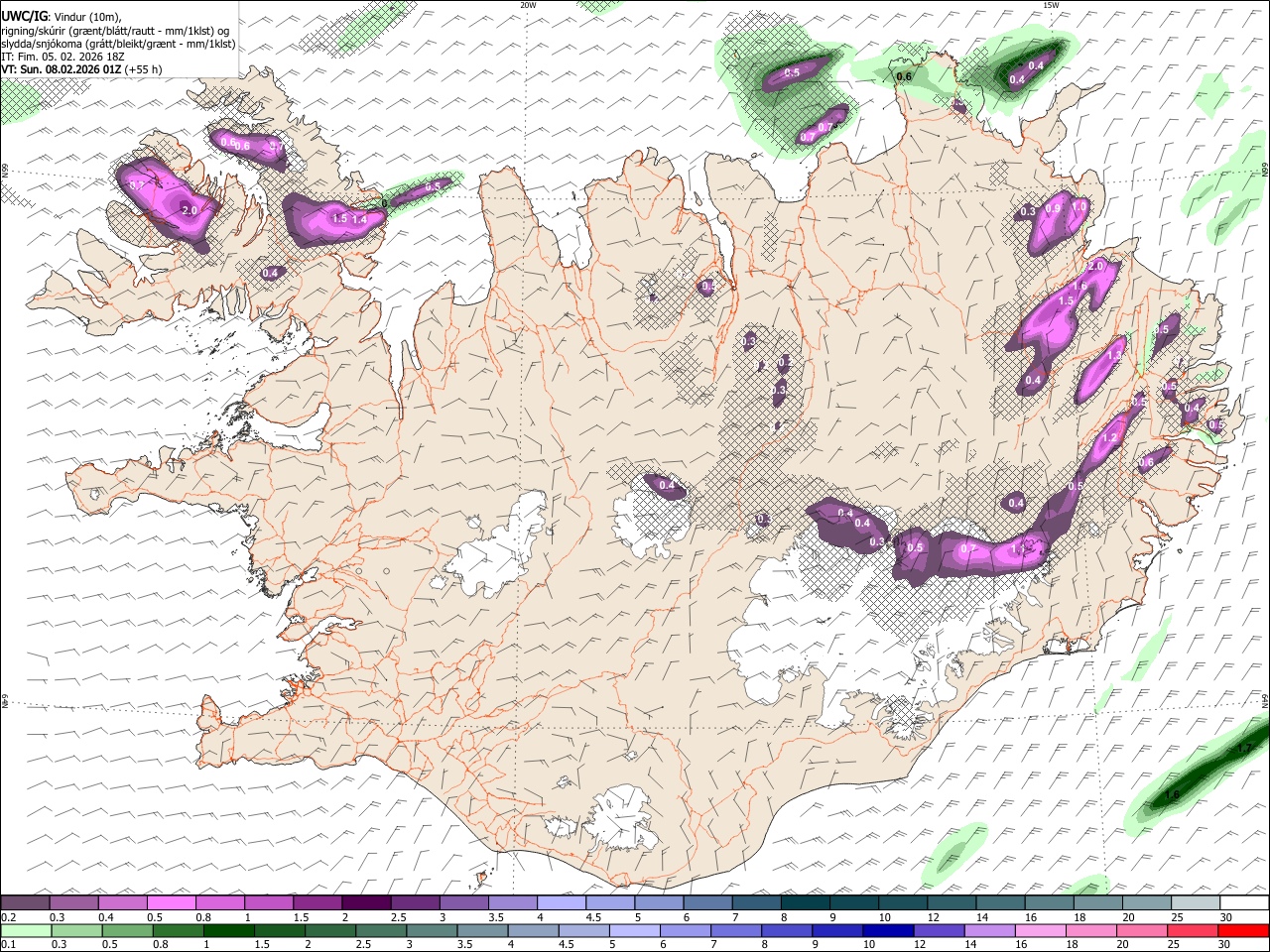1270x952 pixels.
Task: Click the UWC/IG title in the header
Action: [x=23, y=16]
